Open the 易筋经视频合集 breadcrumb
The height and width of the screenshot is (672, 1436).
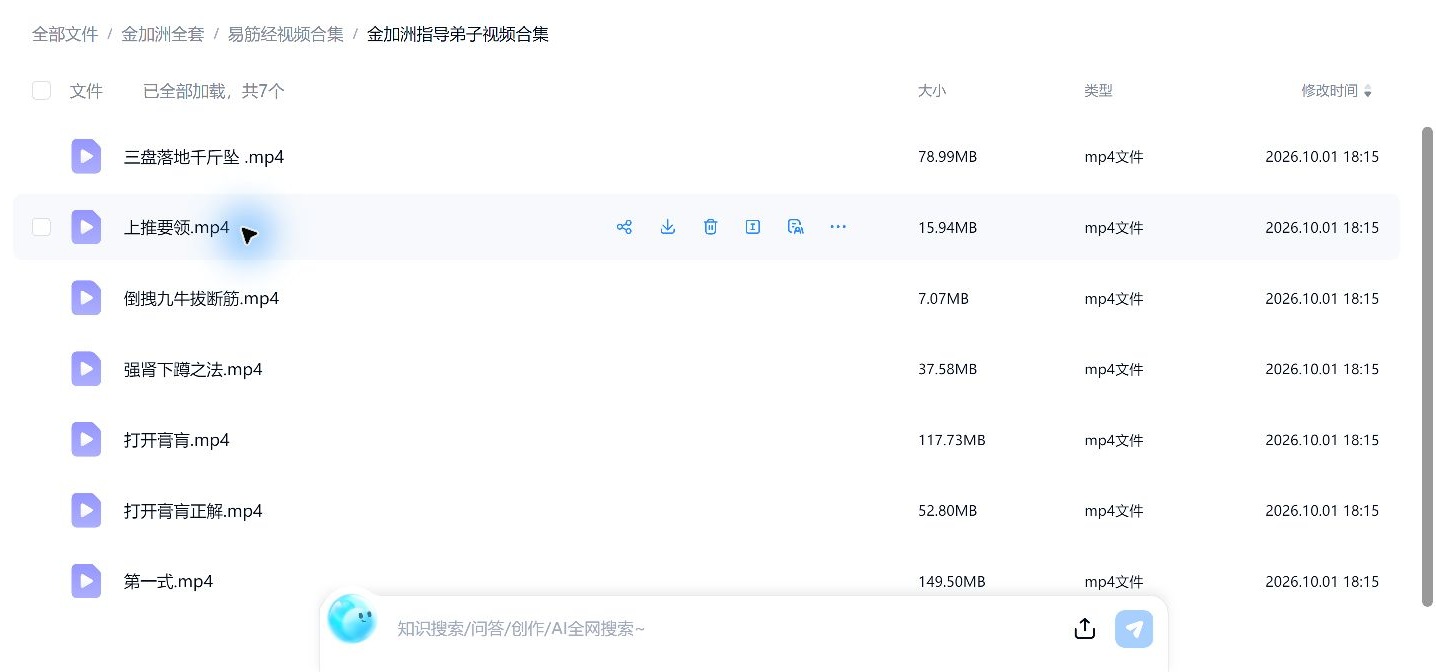coord(286,34)
